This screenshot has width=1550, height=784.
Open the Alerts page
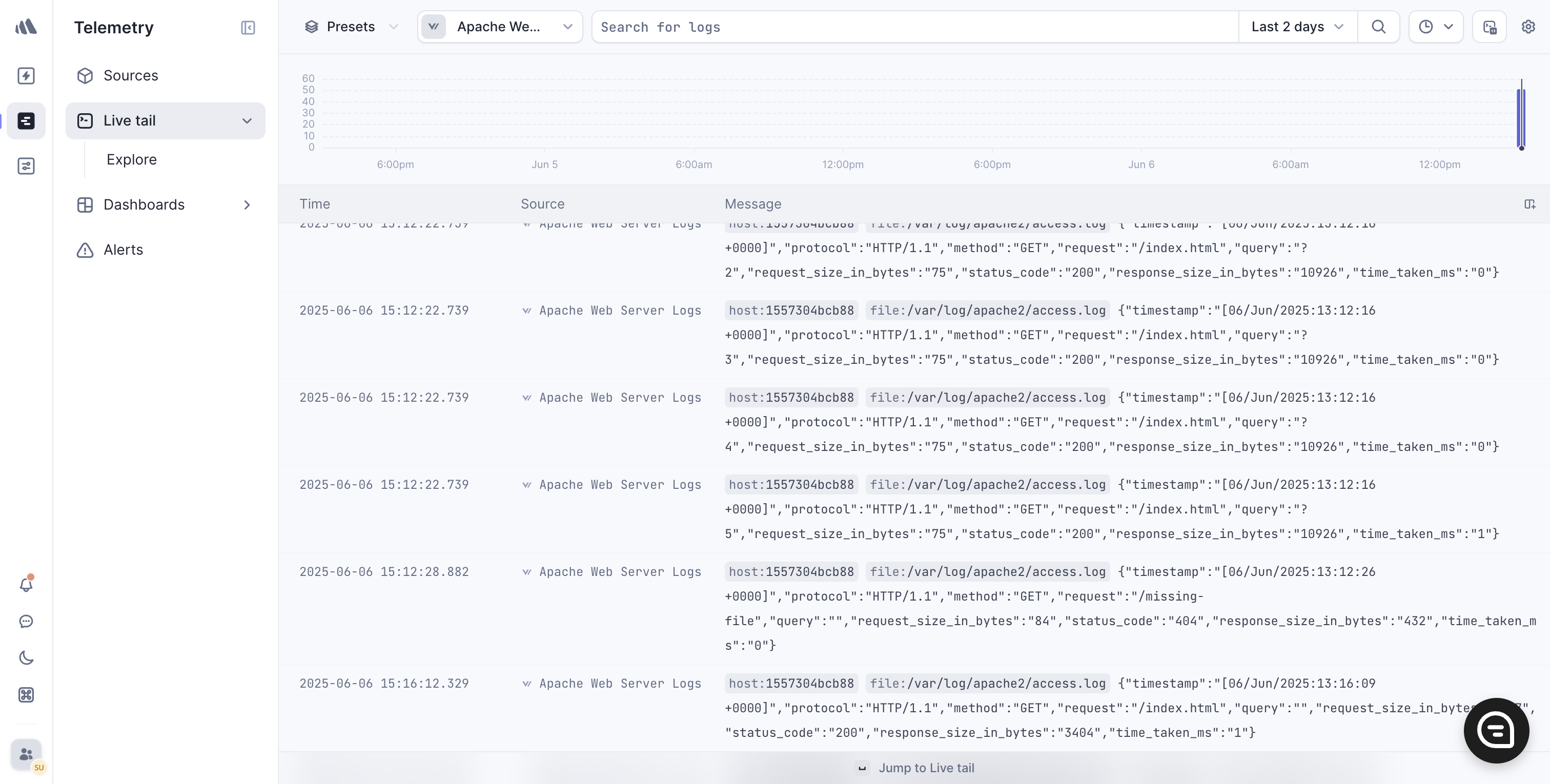[x=123, y=250]
